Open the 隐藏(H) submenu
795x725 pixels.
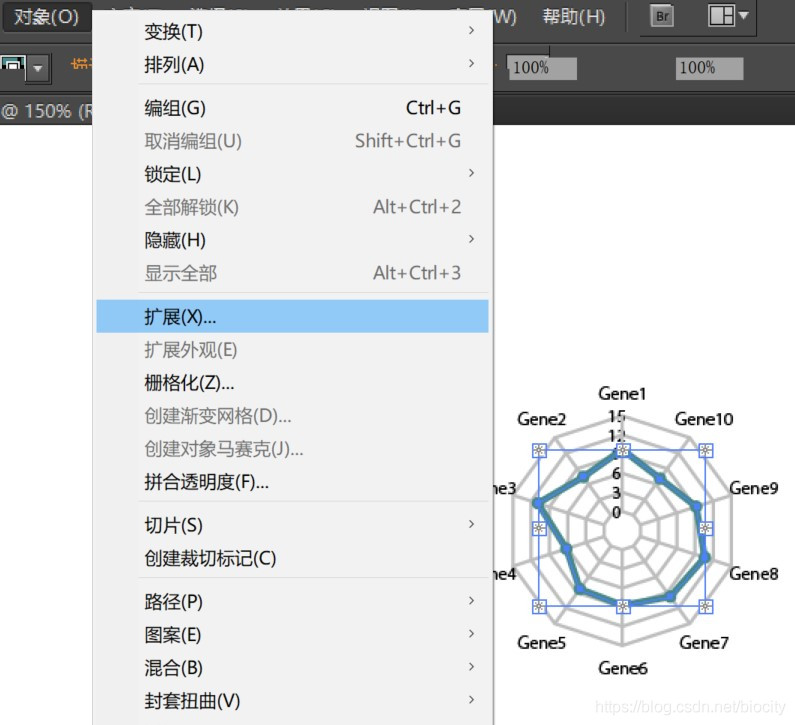coord(293,240)
